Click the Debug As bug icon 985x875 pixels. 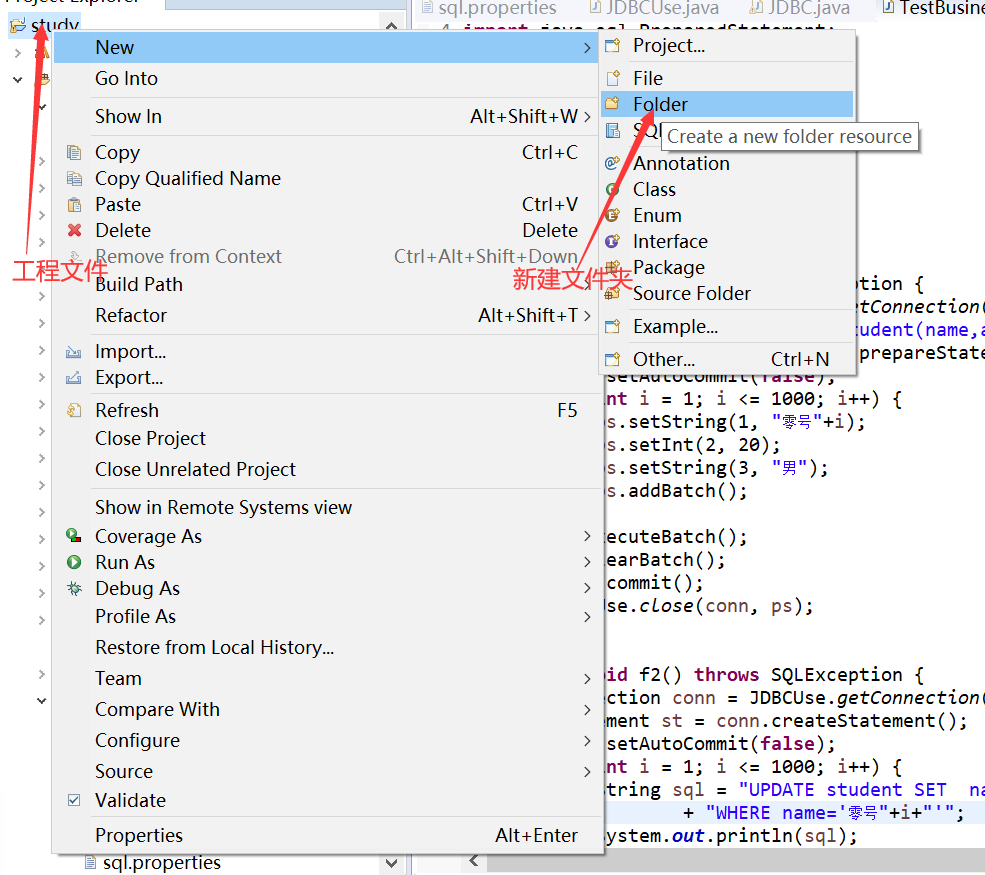tap(73, 588)
